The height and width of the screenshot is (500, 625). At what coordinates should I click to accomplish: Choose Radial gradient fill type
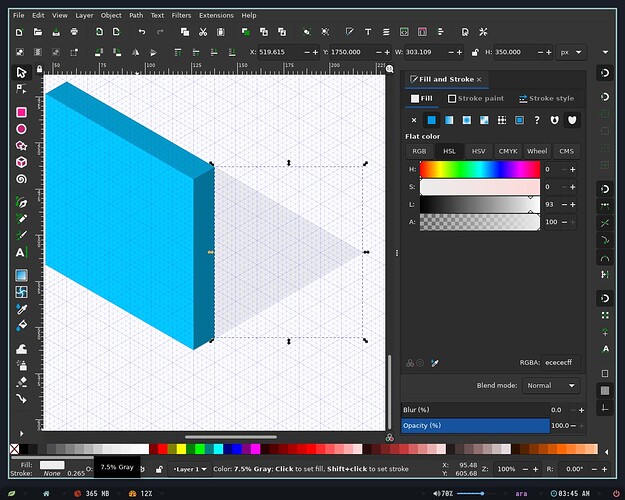466,120
